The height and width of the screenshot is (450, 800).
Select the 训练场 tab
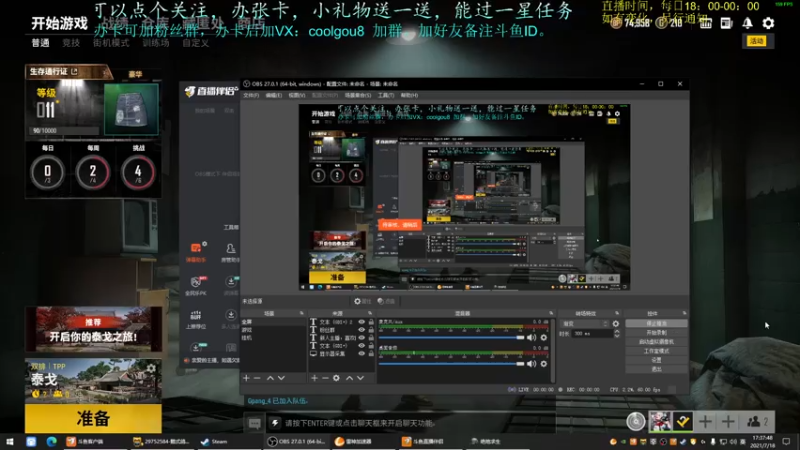(156, 43)
